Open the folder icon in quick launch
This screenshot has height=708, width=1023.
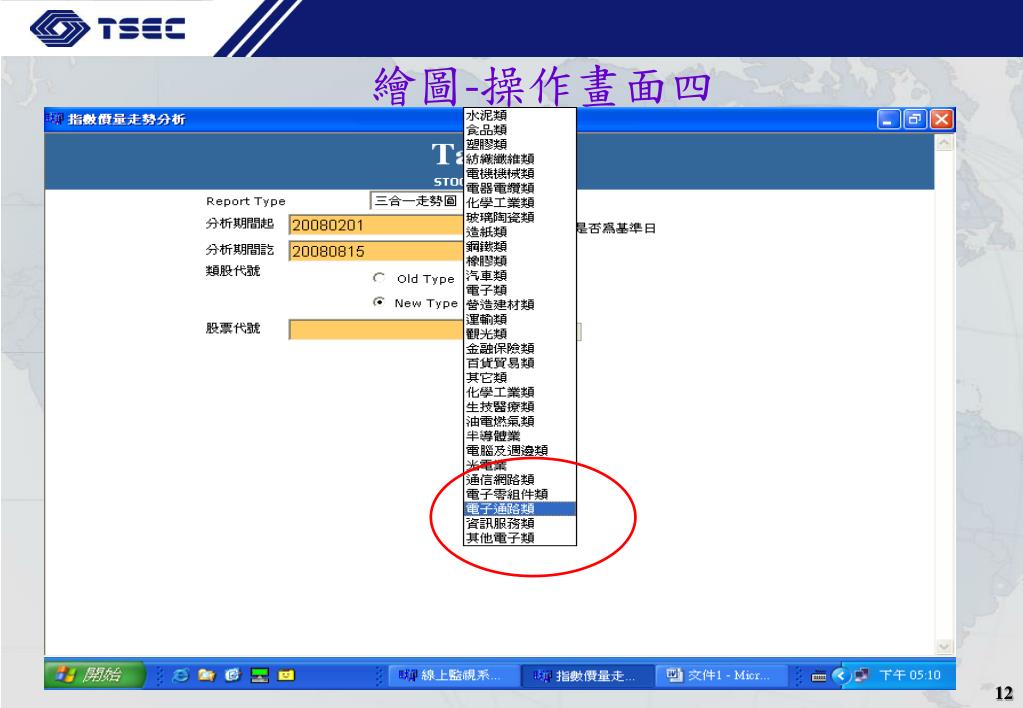[x=207, y=675]
